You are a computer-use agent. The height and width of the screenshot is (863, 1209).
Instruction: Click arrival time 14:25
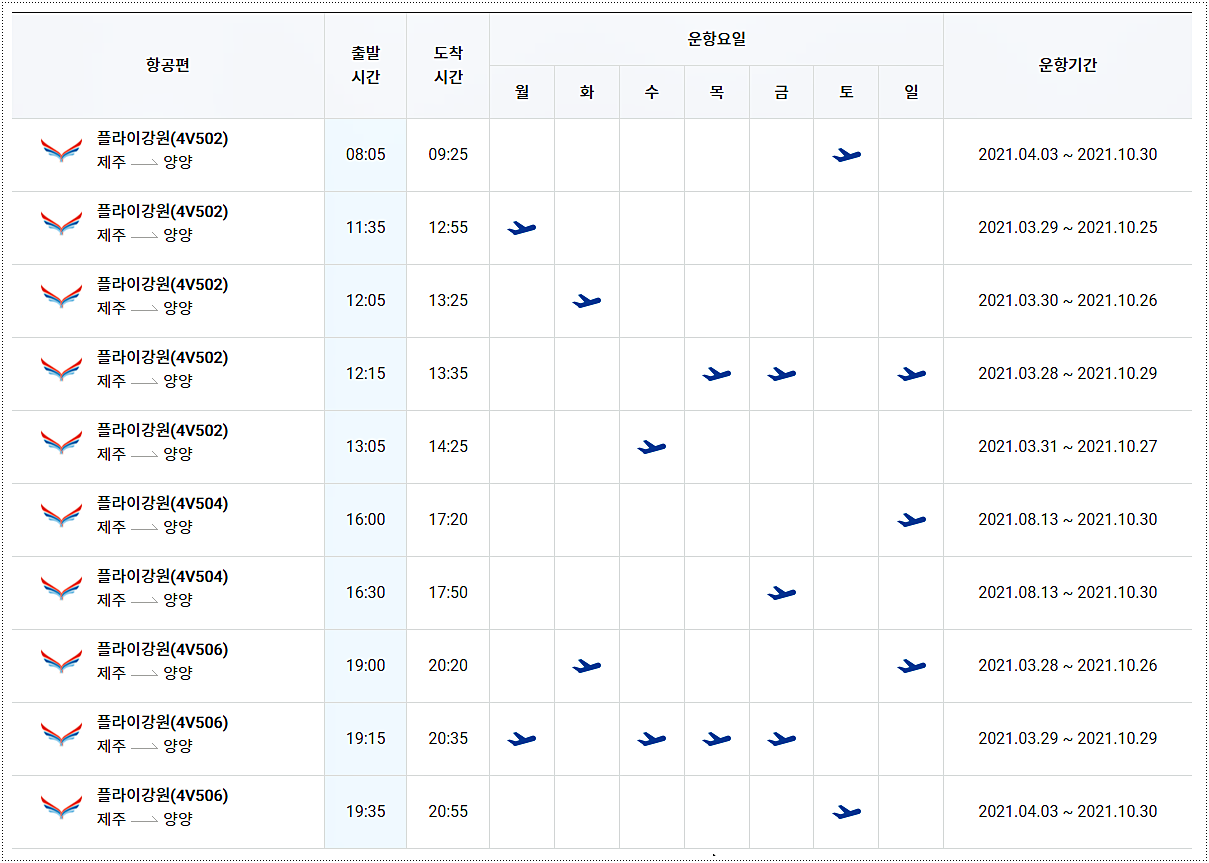click(448, 447)
